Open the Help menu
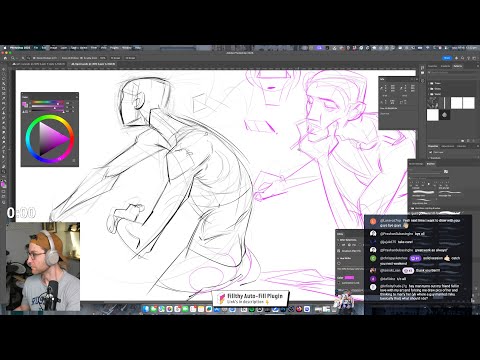The height and width of the screenshot is (360, 480). click(138, 48)
